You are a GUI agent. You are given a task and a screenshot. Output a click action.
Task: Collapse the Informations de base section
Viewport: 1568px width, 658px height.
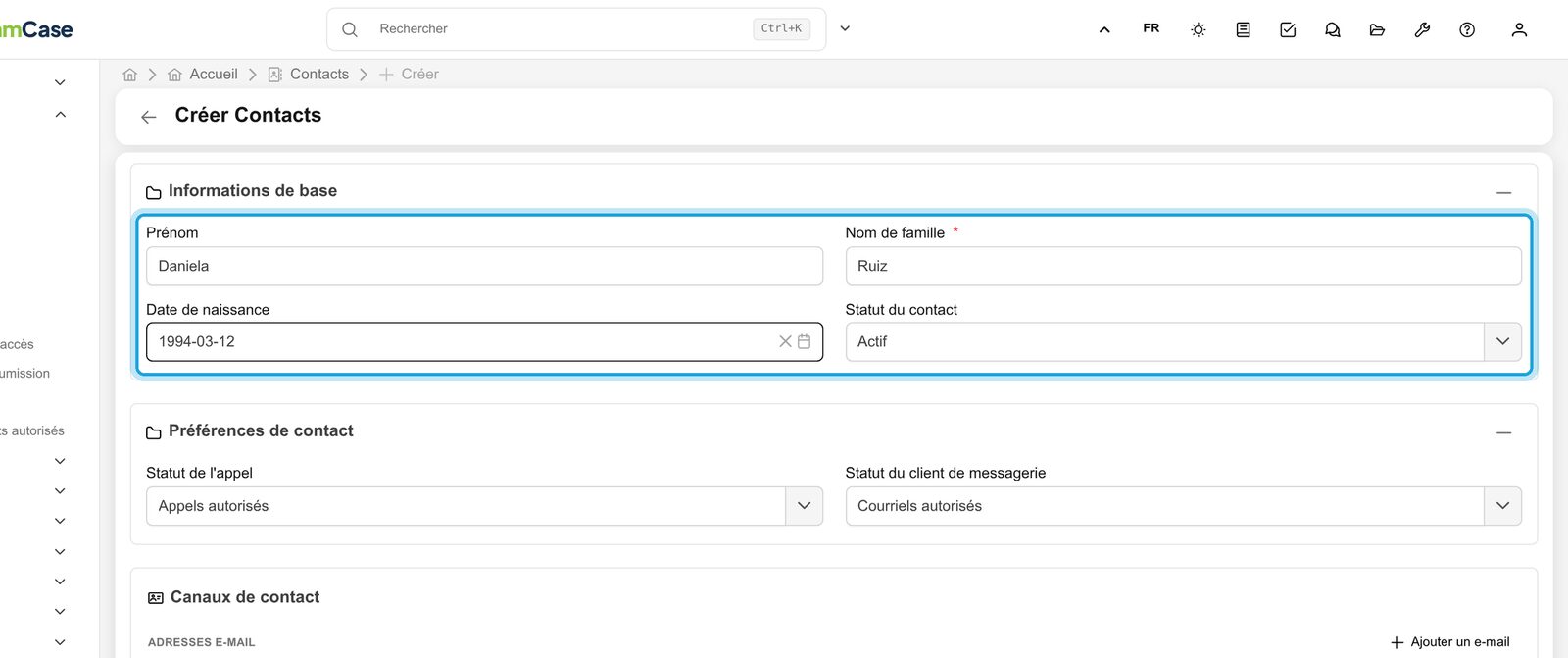1504,192
